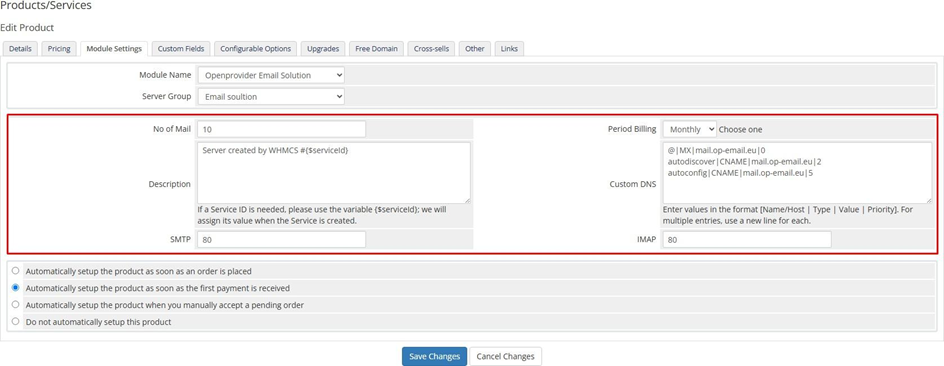The width and height of the screenshot is (944, 366).
Task: Click Cancel Changes button
Action: (506, 356)
